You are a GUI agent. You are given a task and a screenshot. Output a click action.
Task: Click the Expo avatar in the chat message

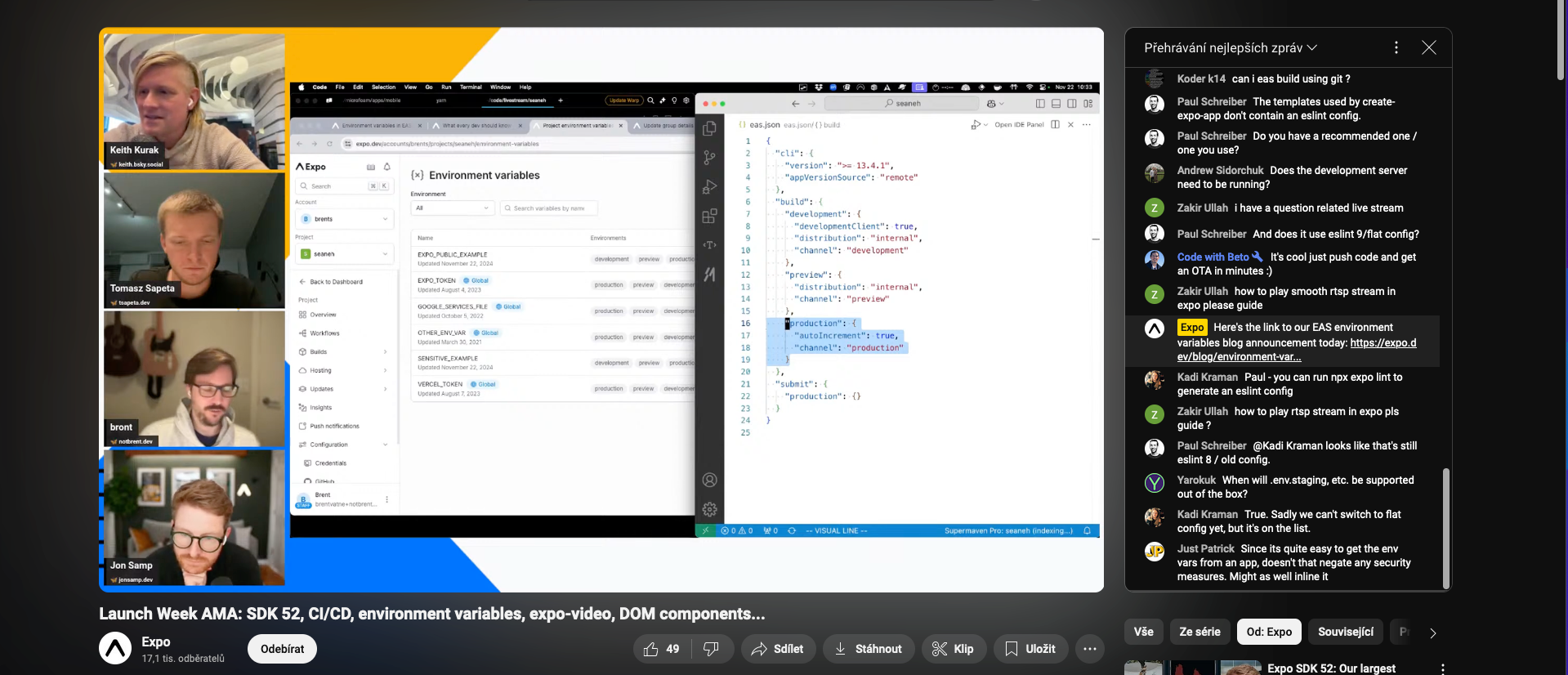pyautogui.click(x=1155, y=329)
